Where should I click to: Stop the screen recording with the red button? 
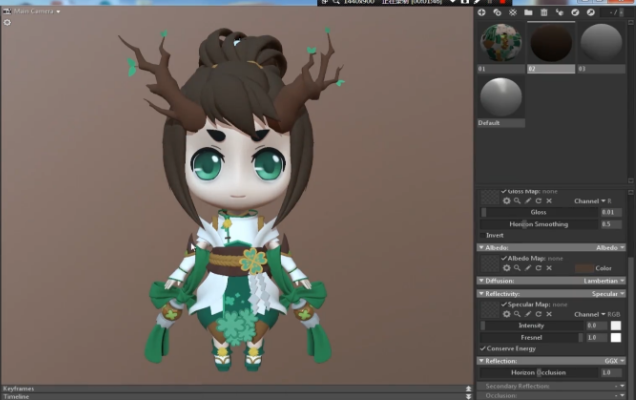pos(503,2)
